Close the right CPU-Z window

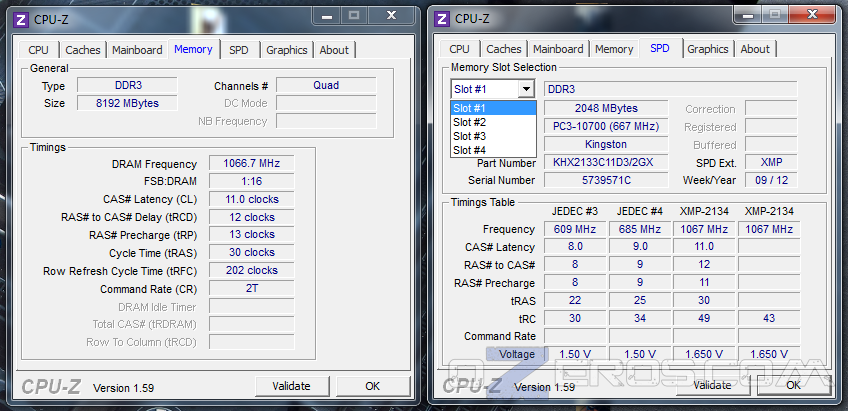[812, 15]
